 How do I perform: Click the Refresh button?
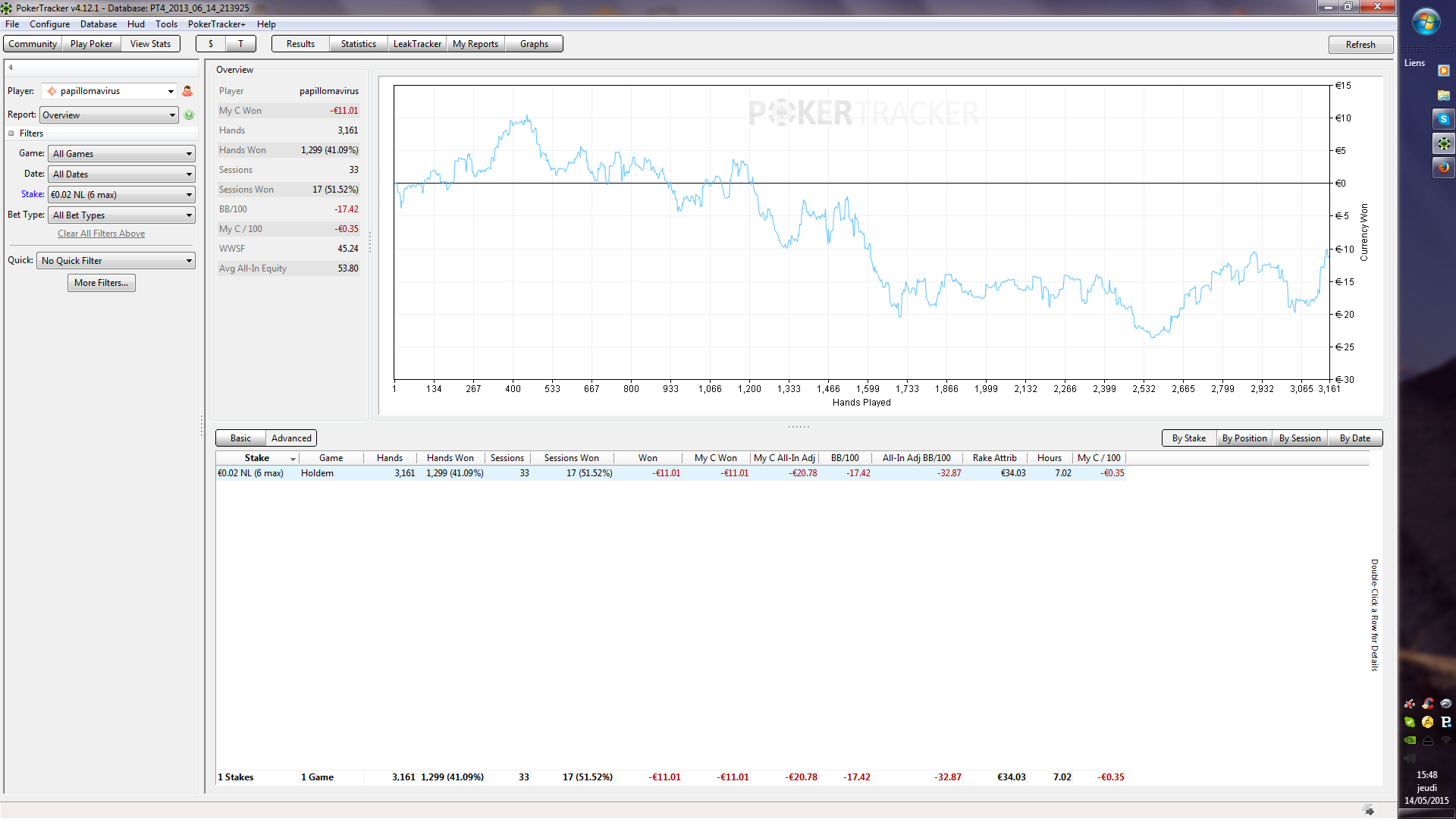click(1360, 45)
